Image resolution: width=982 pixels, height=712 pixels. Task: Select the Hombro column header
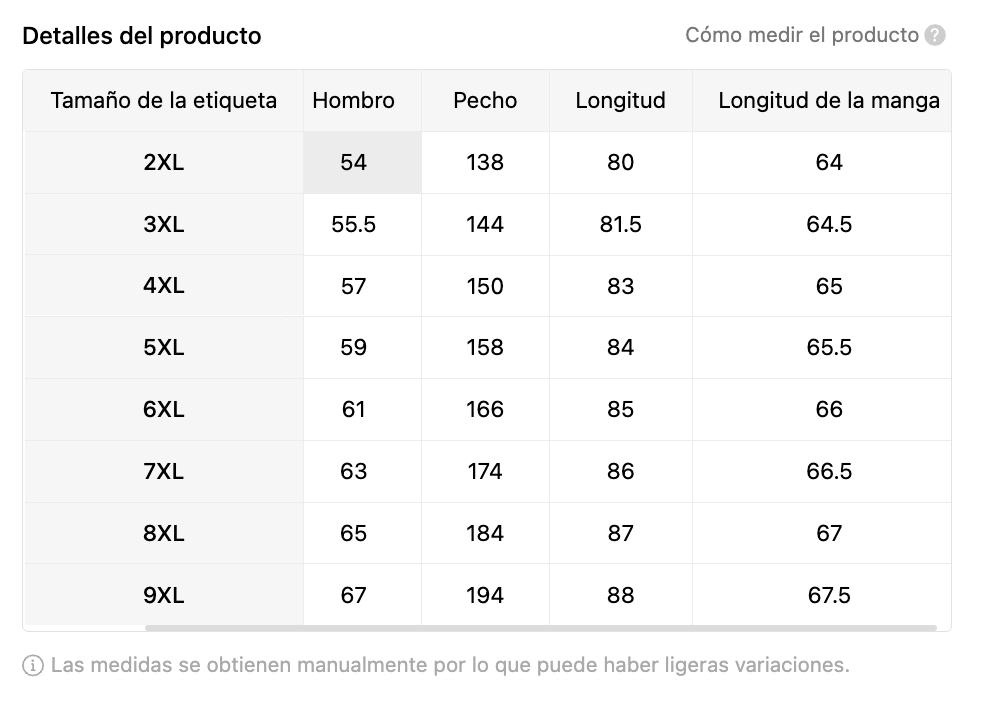click(x=353, y=100)
